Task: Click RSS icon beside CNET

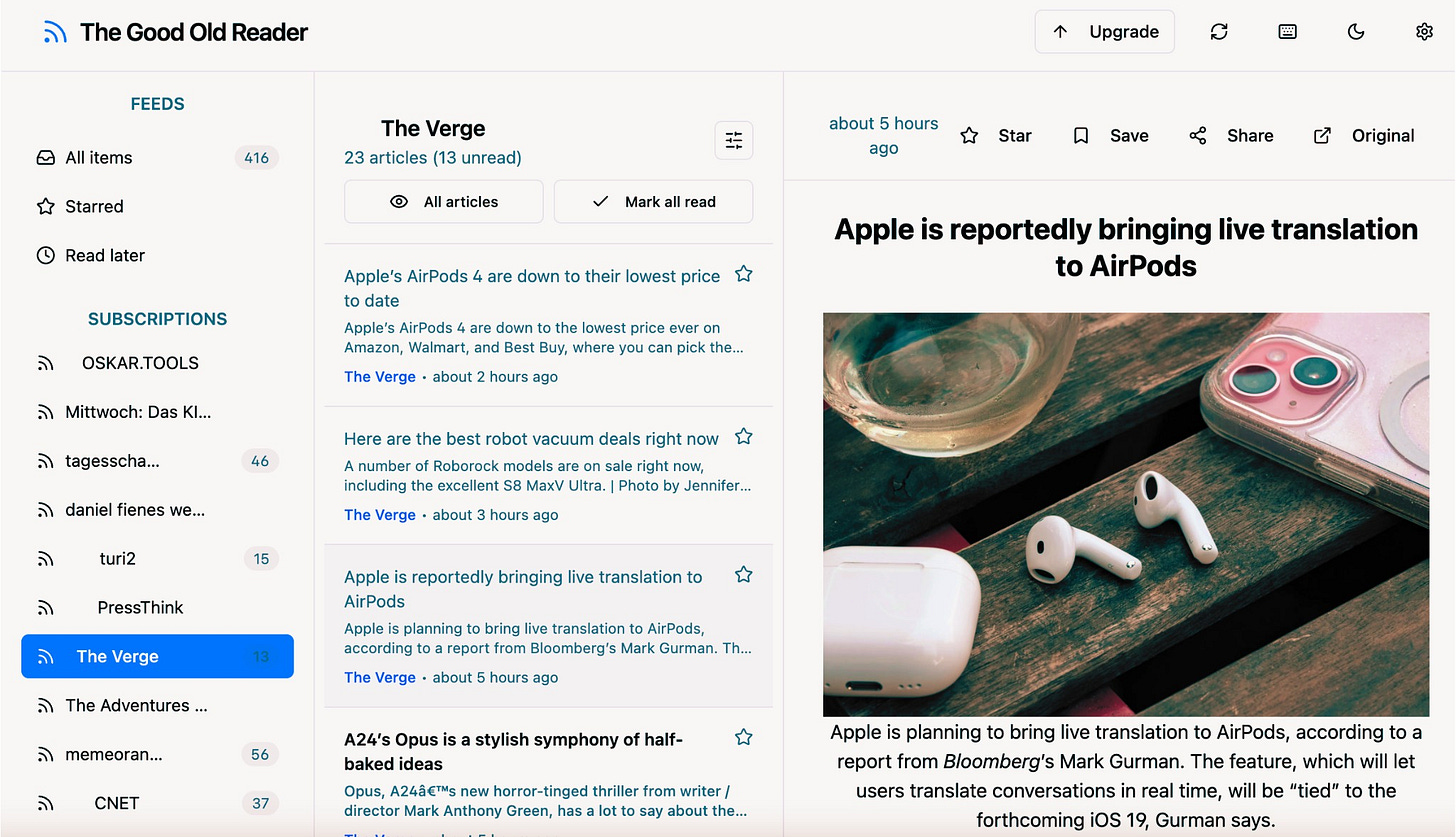Action: 45,803
